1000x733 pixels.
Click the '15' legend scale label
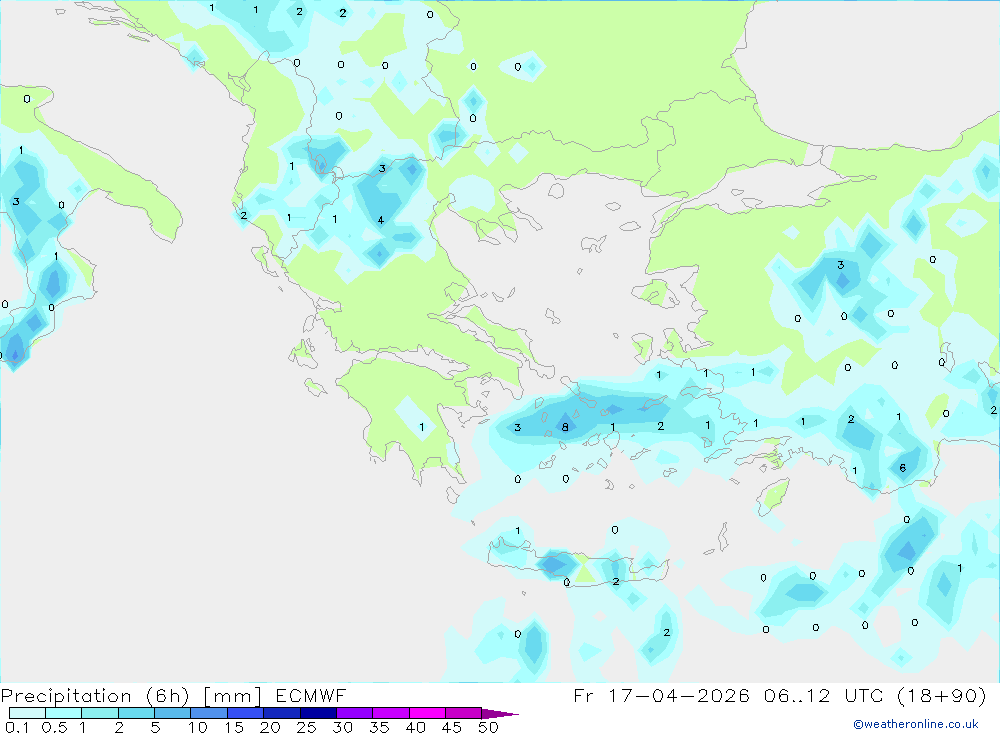pyautogui.click(x=234, y=727)
